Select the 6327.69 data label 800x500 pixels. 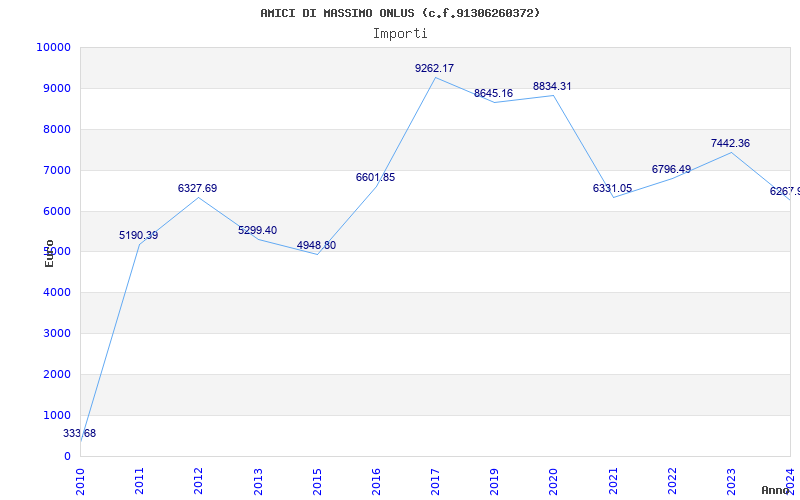197,189
